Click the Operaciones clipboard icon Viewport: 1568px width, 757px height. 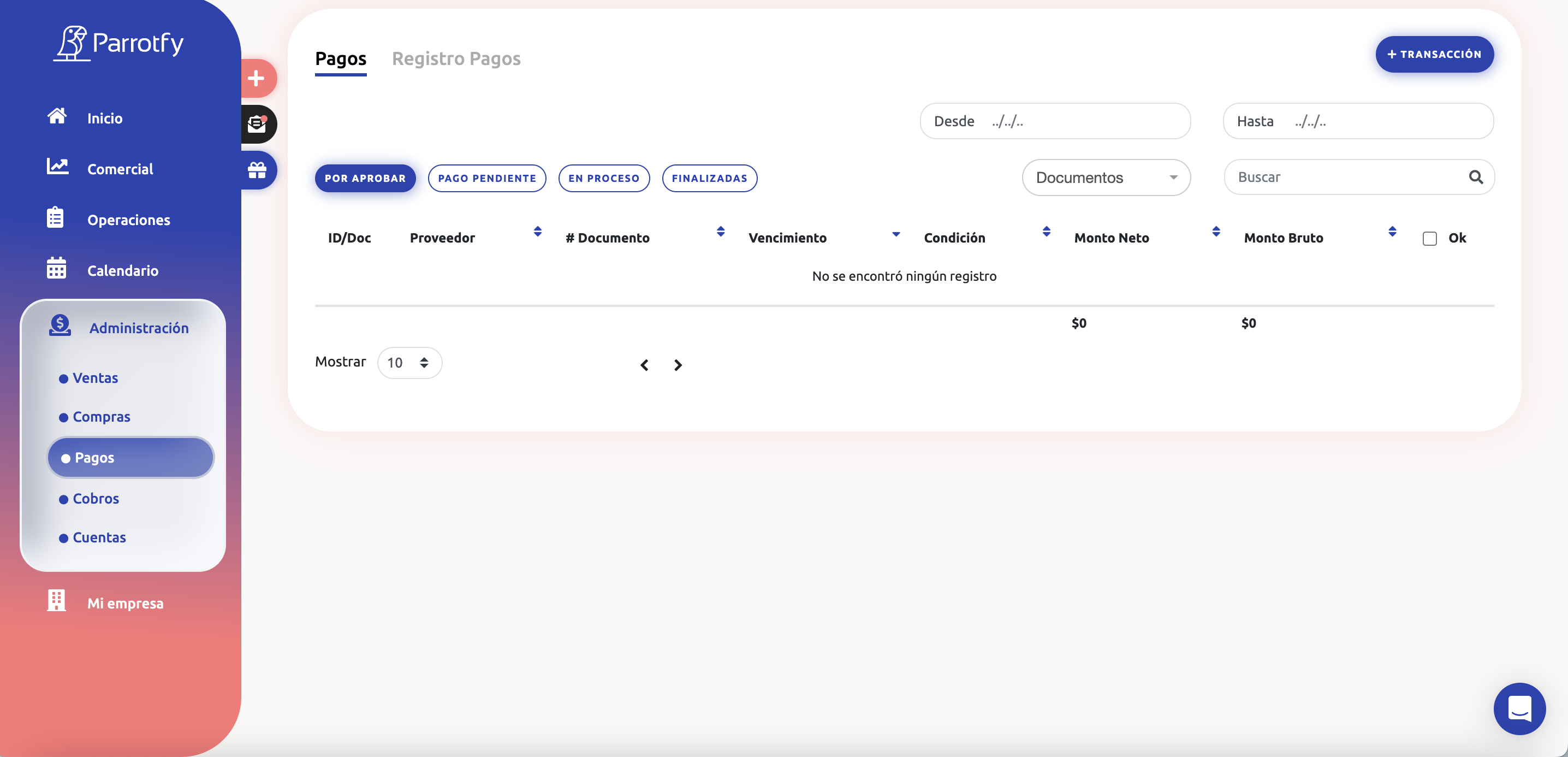click(55, 217)
